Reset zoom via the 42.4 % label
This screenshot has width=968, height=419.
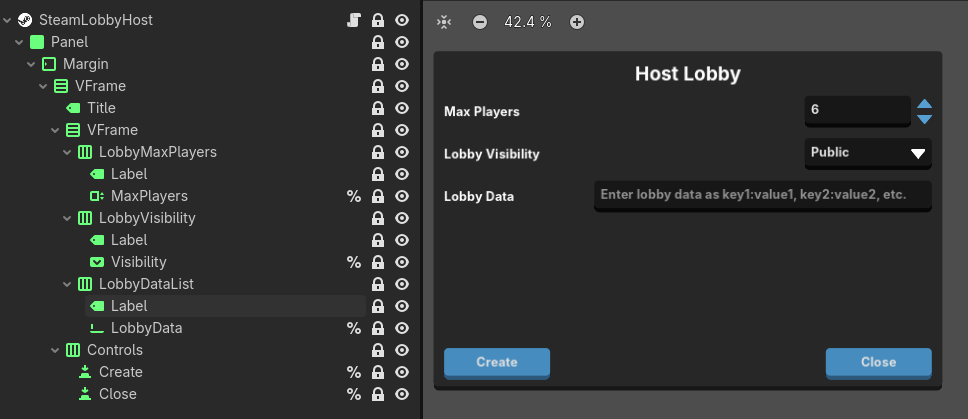tap(528, 22)
